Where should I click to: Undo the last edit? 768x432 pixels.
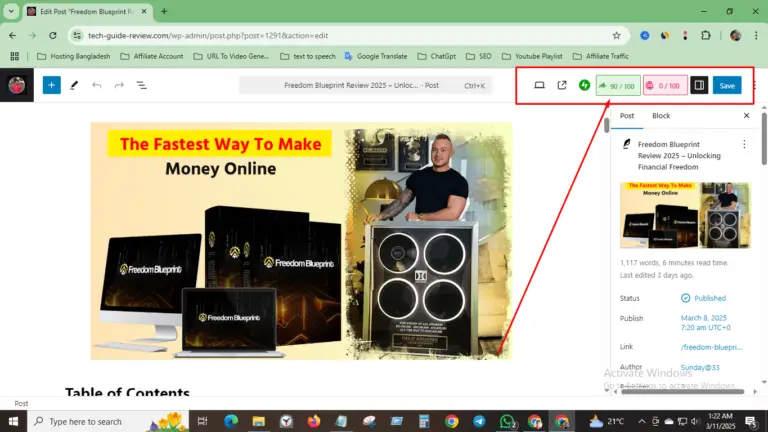click(x=96, y=85)
